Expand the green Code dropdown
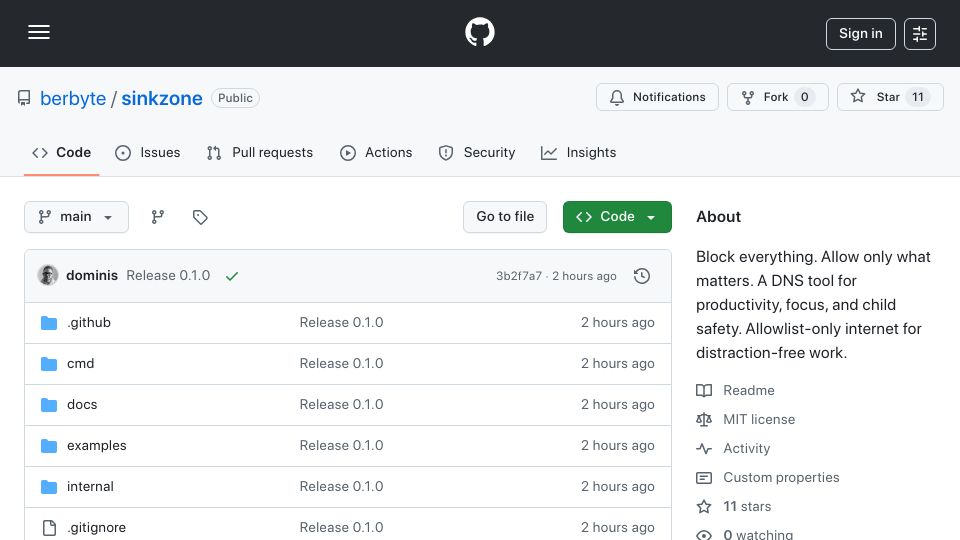960x540 pixels. [x=617, y=217]
